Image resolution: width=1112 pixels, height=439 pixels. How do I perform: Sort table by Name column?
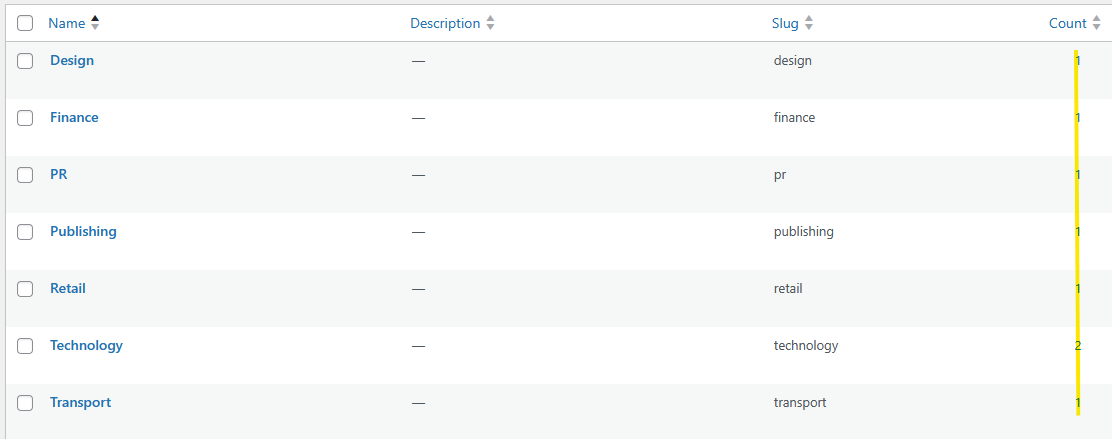(x=67, y=23)
